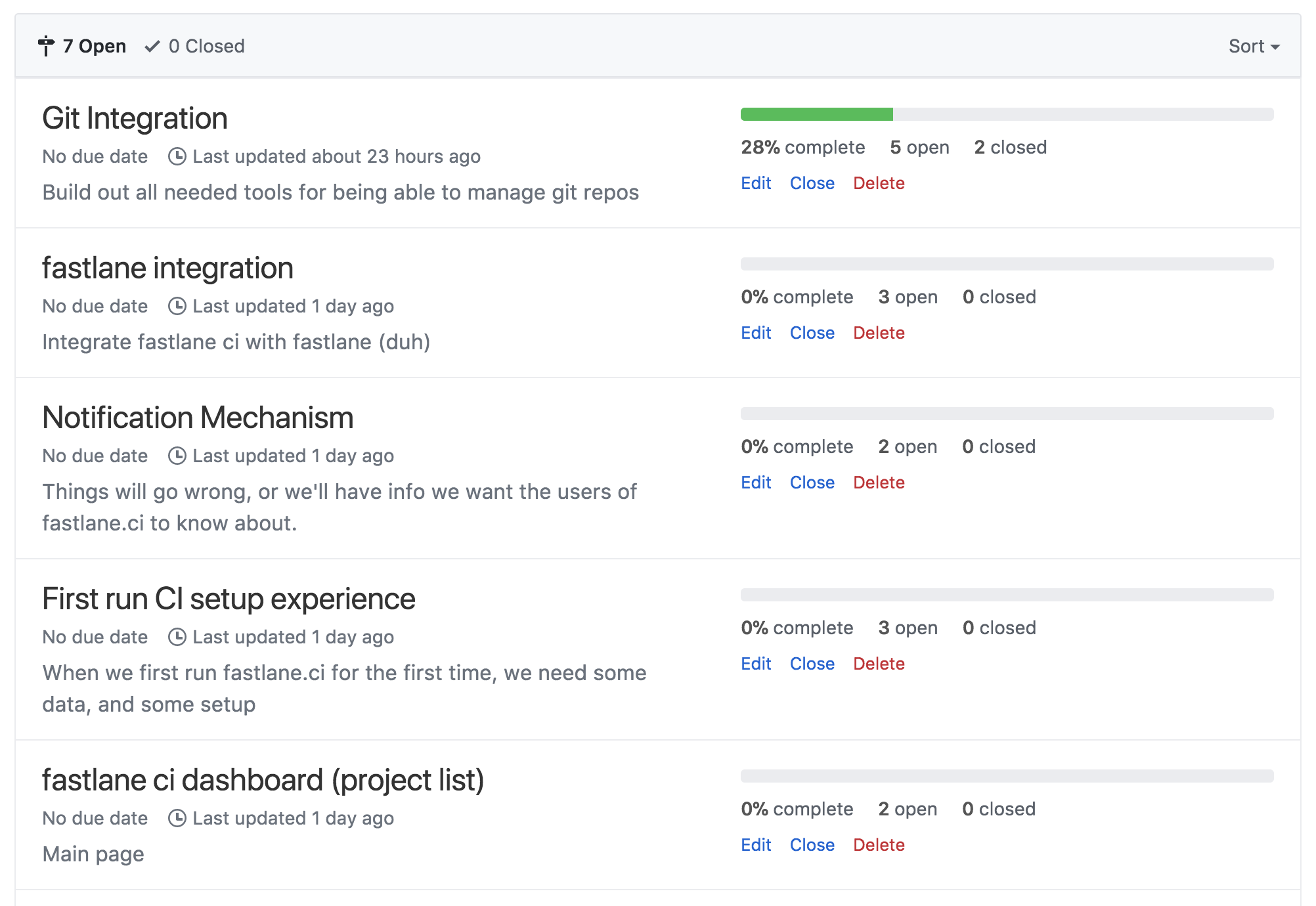View 5 open issues in Git Integration
The width and height of the screenshot is (1316, 906).
[919, 147]
